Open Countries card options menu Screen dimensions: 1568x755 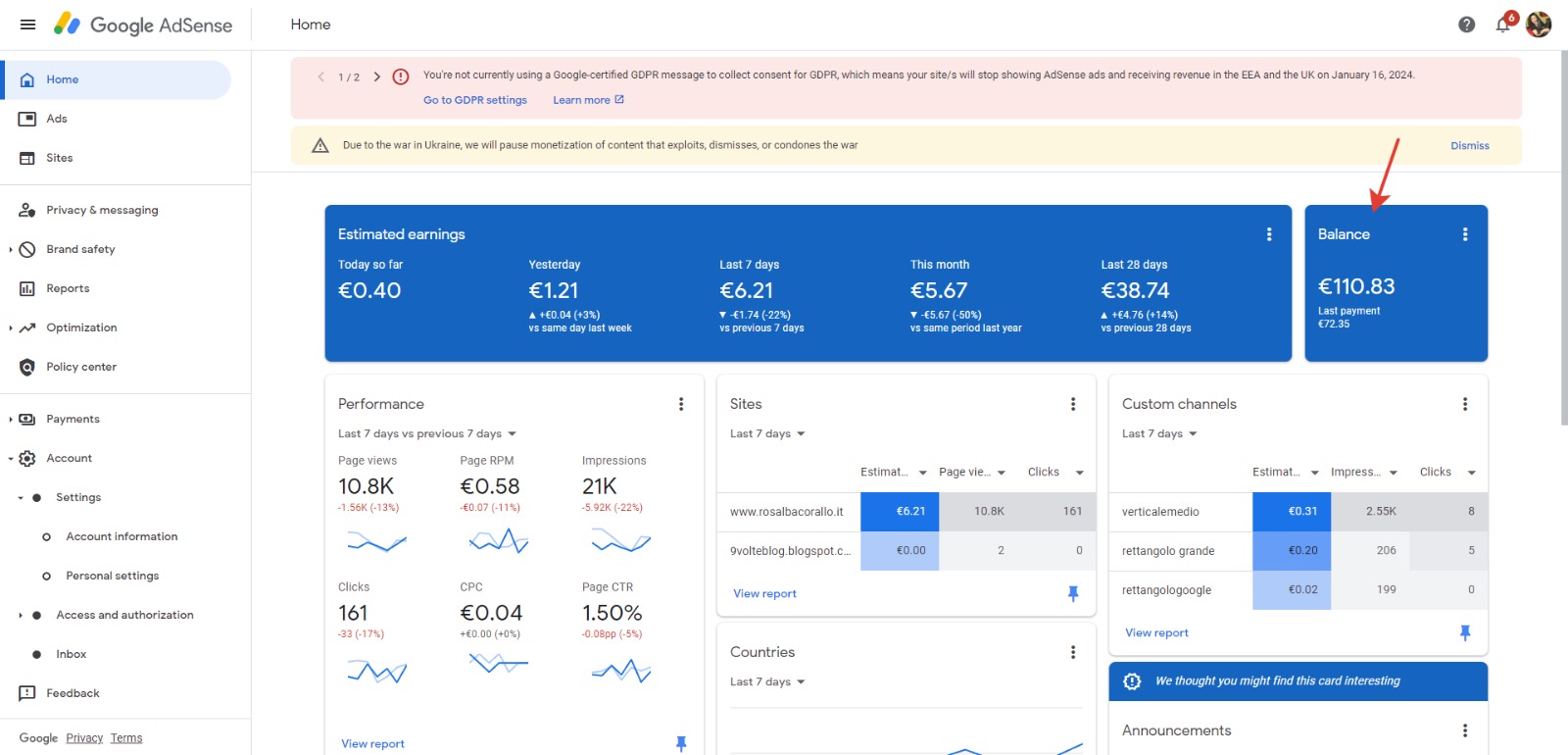pos(1073,652)
